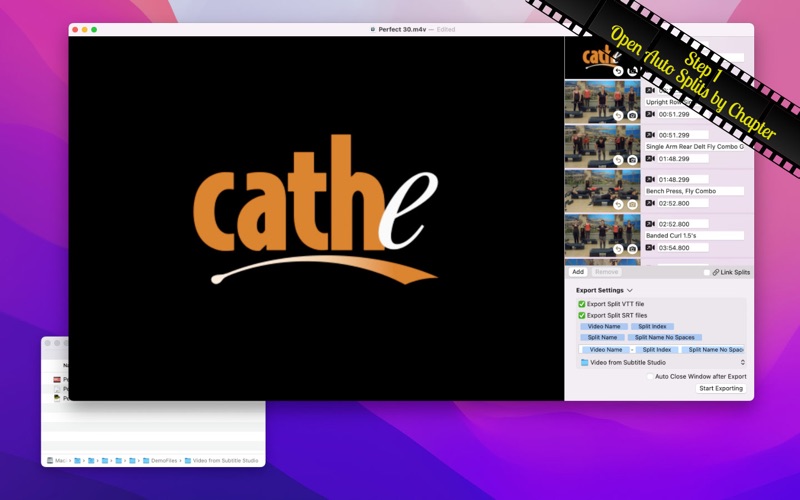
Task: Click Single Arm Rear Delt end time 01:48.299
Action: pyautogui.click(x=683, y=159)
